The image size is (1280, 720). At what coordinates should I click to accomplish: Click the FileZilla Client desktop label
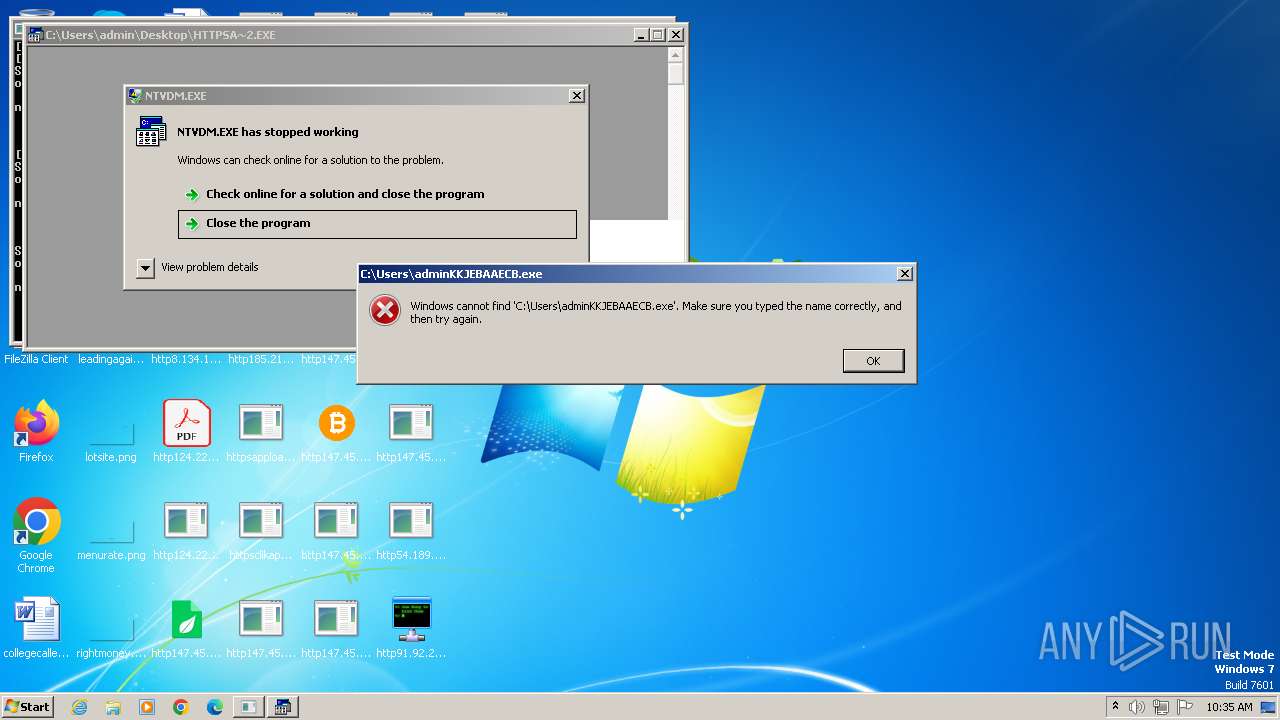[36, 359]
